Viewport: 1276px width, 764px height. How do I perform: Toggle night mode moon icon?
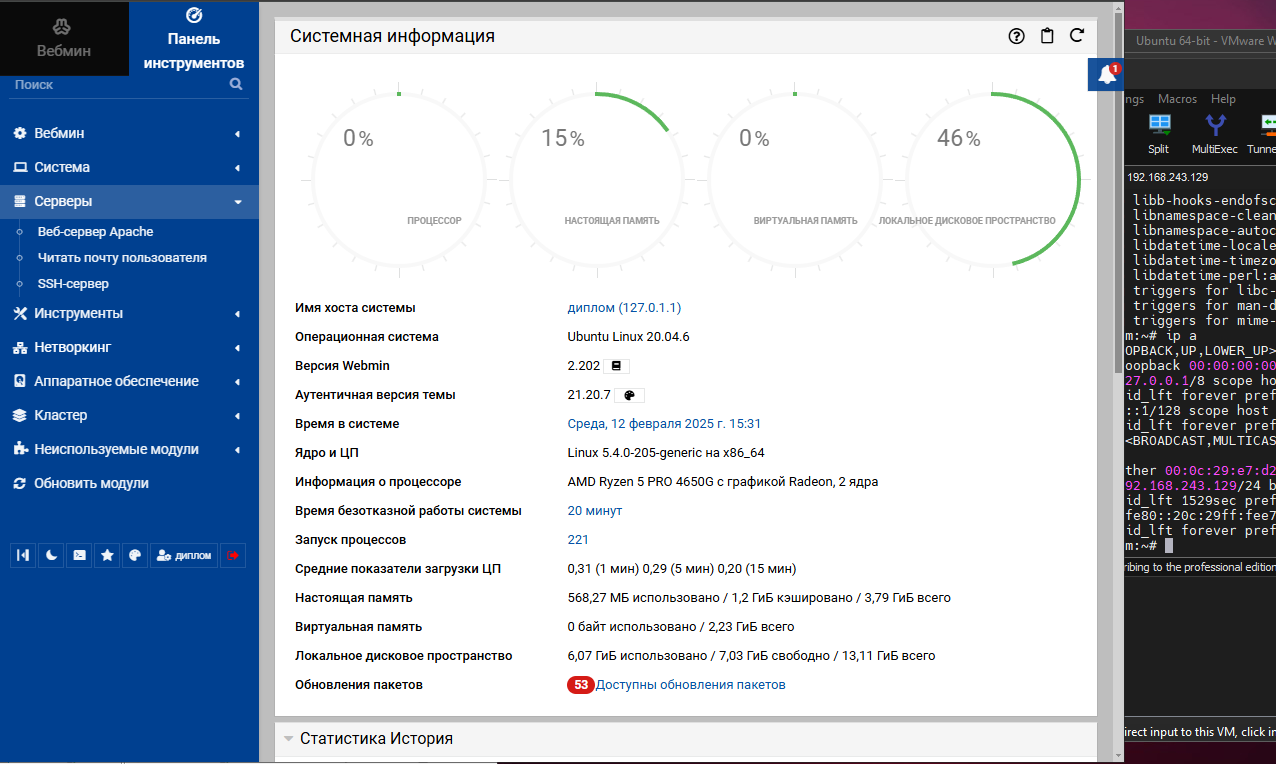click(x=51, y=555)
